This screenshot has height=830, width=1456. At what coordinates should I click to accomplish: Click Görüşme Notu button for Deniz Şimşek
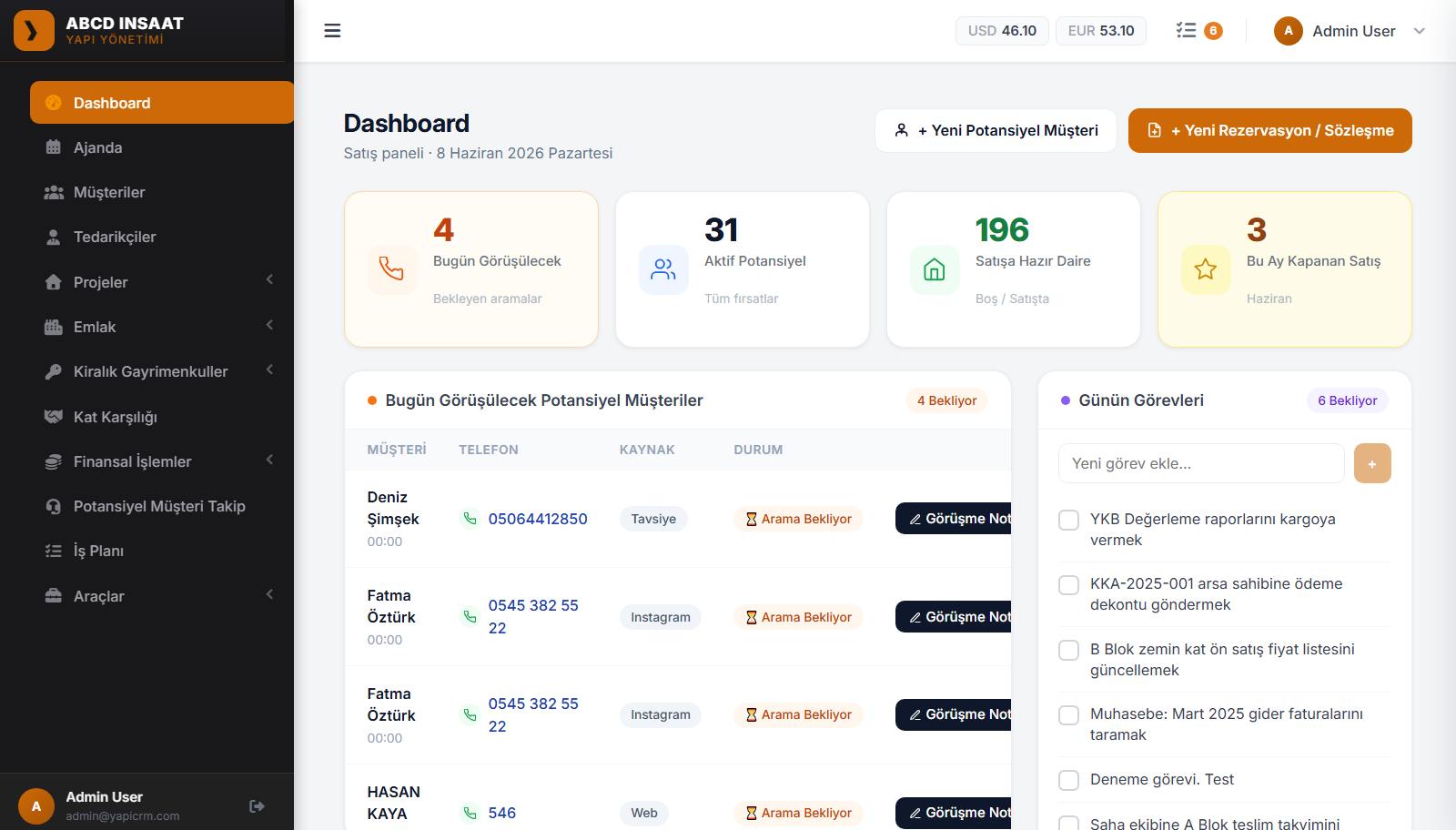(x=954, y=519)
